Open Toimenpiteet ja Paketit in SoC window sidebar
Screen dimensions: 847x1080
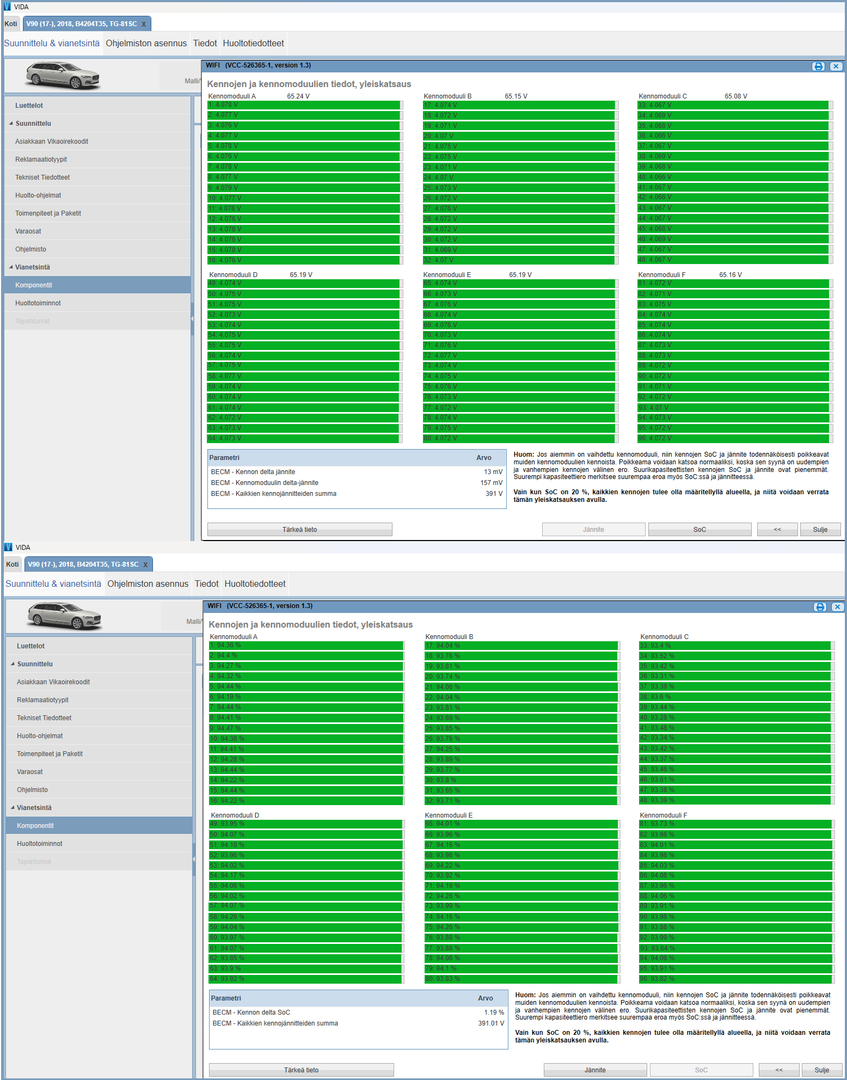tap(98, 754)
